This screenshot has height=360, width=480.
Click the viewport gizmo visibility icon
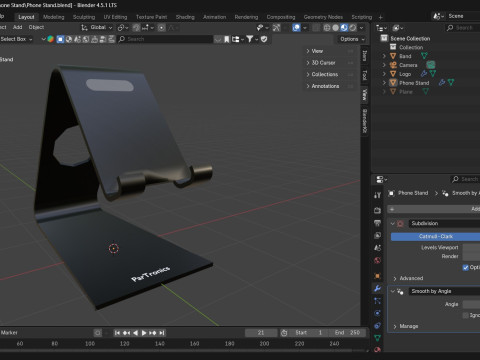(276, 28)
